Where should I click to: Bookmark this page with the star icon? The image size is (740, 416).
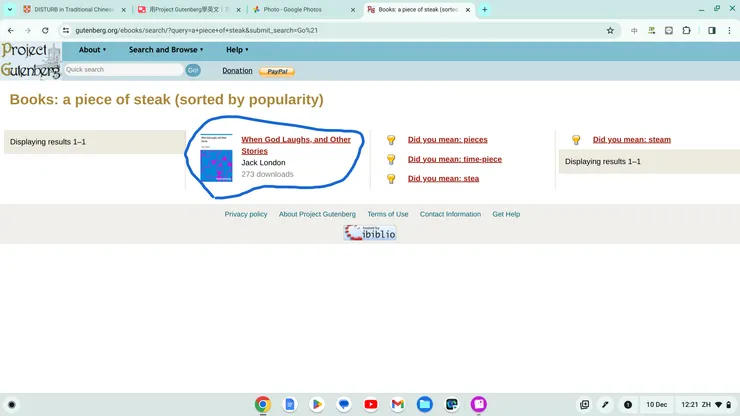(x=610, y=30)
